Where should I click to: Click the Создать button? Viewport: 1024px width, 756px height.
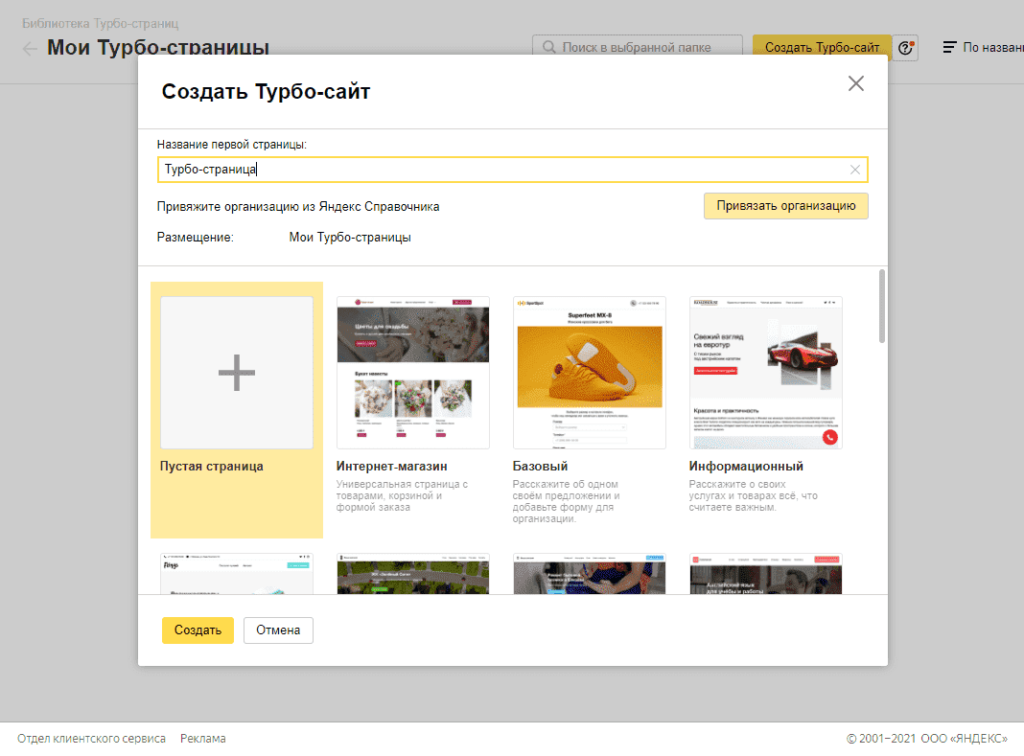(197, 630)
